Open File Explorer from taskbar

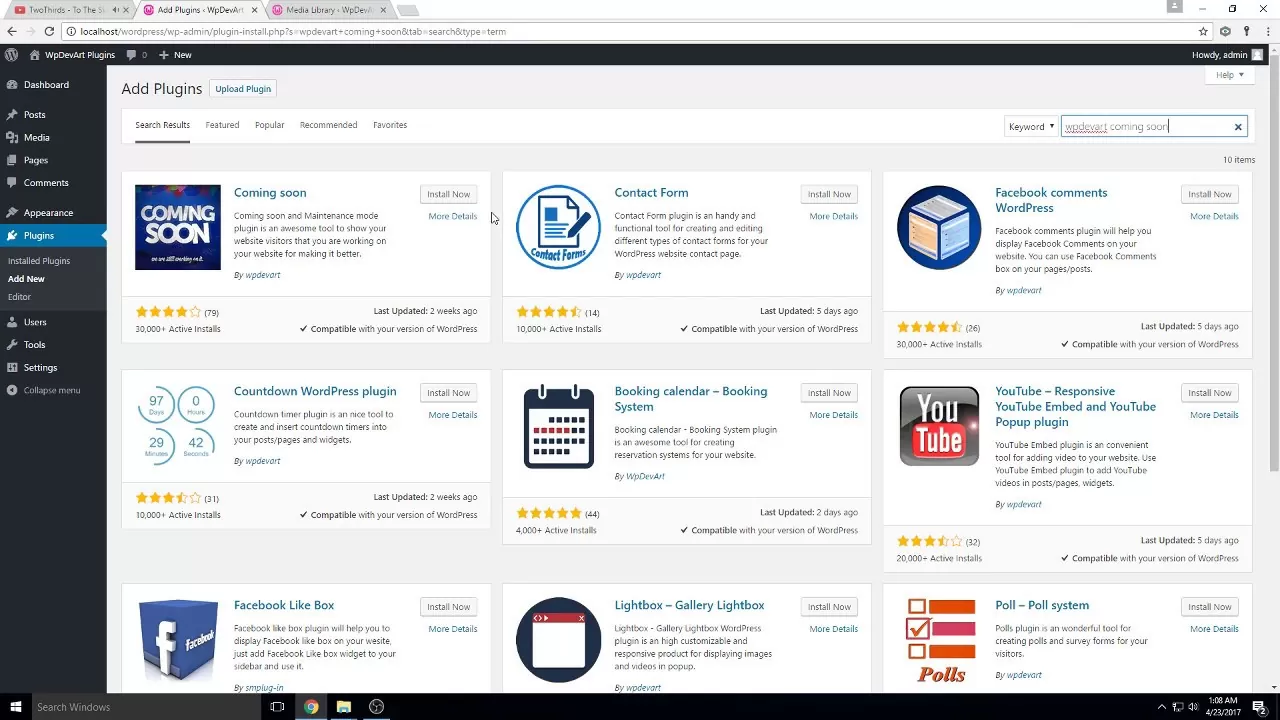344,707
